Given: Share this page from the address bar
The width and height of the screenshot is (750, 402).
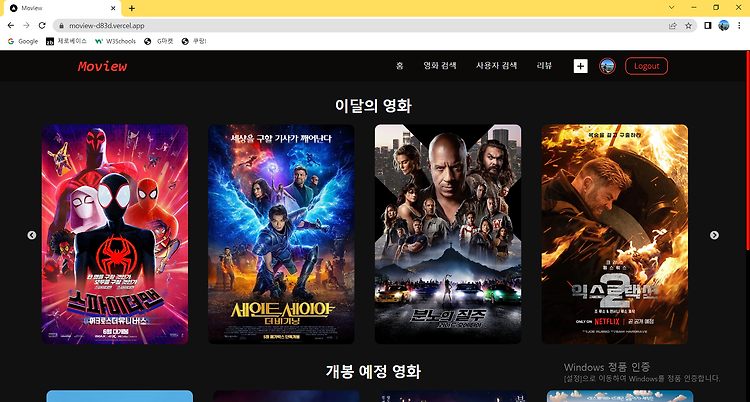Looking at the screenshot, I should pyautogui.click(x=673, y=26).
